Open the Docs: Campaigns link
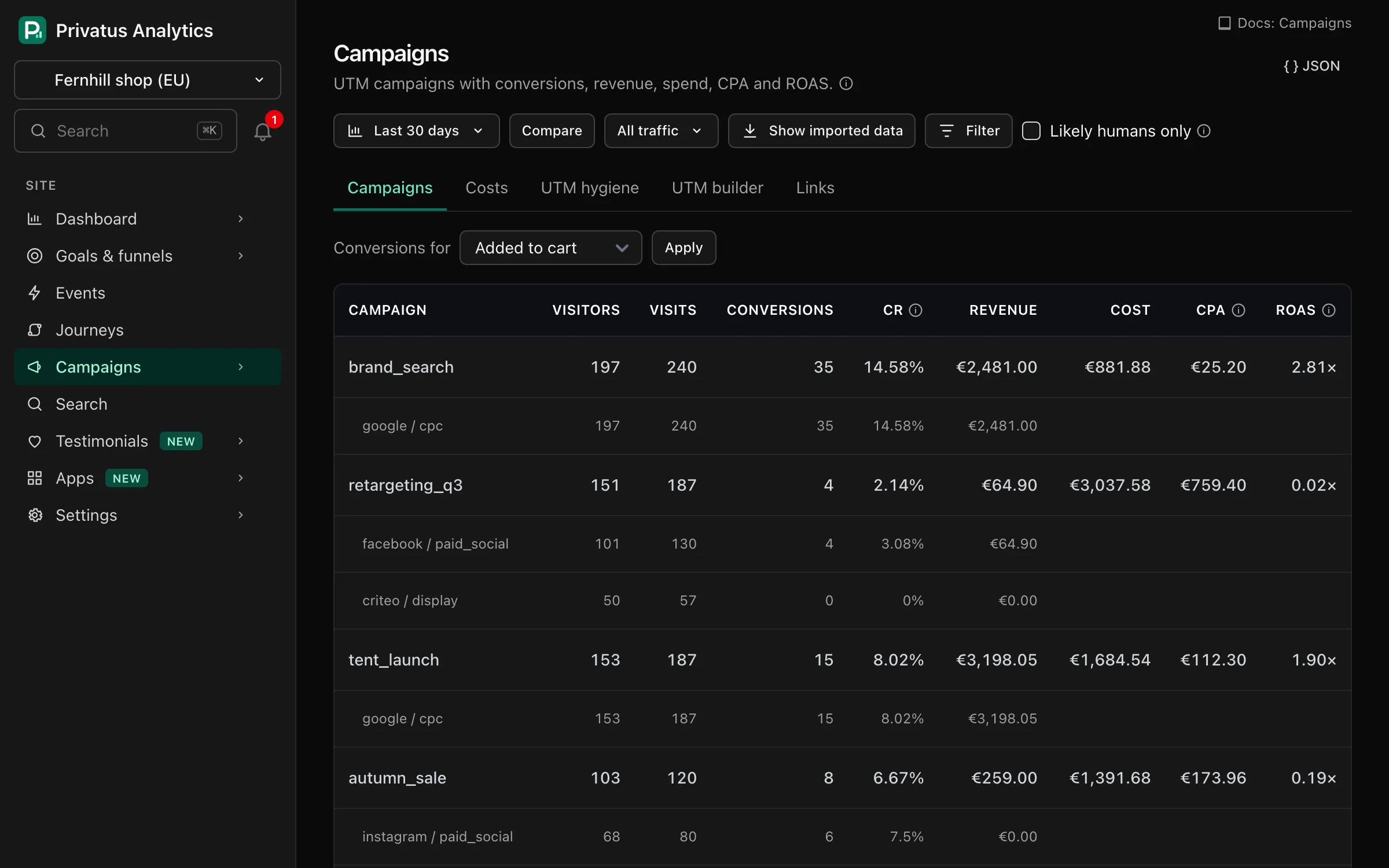 pos(1285,23)
